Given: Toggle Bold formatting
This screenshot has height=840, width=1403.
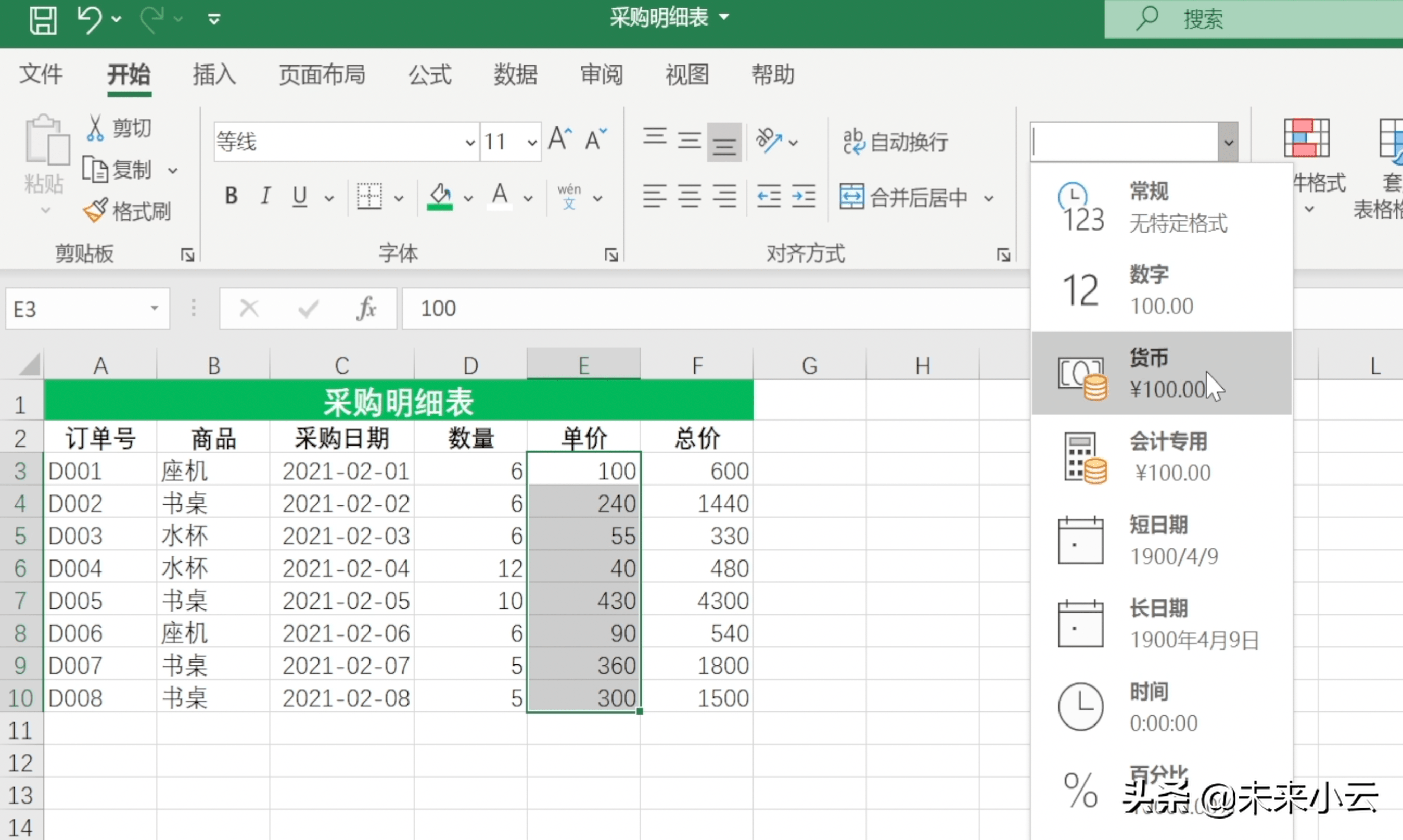Looking at the screenshot, I should [231, 196].
